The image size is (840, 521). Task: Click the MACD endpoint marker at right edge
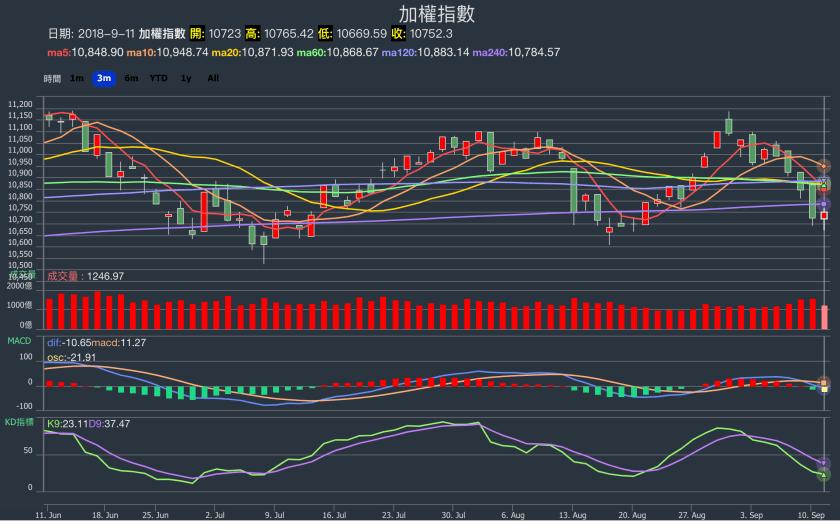pos(825,382)
